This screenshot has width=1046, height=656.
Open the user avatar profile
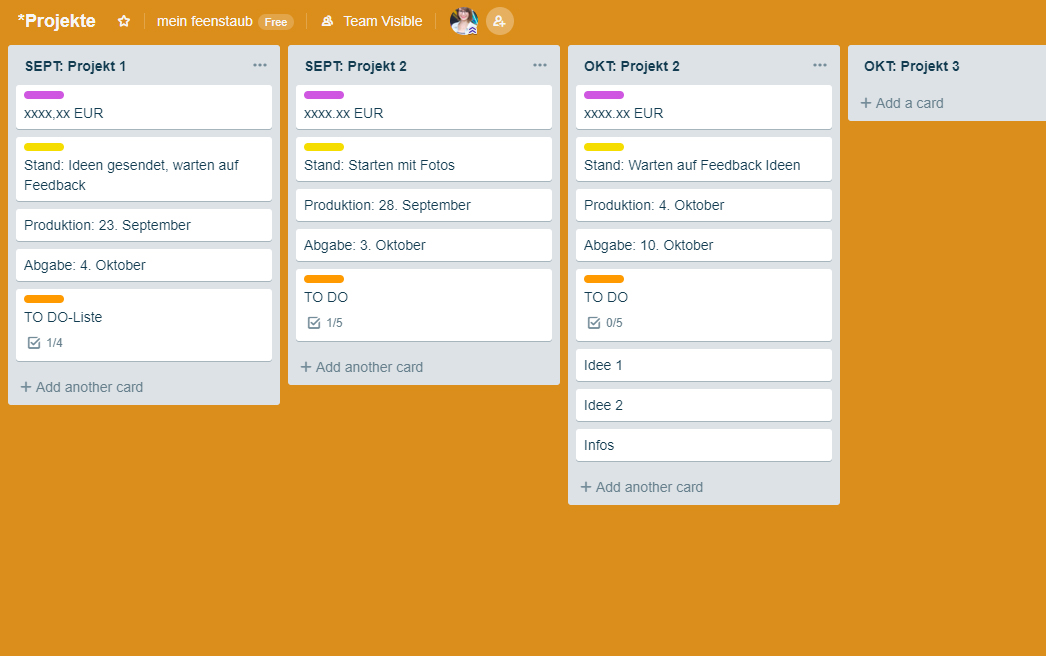coord(463,21)
